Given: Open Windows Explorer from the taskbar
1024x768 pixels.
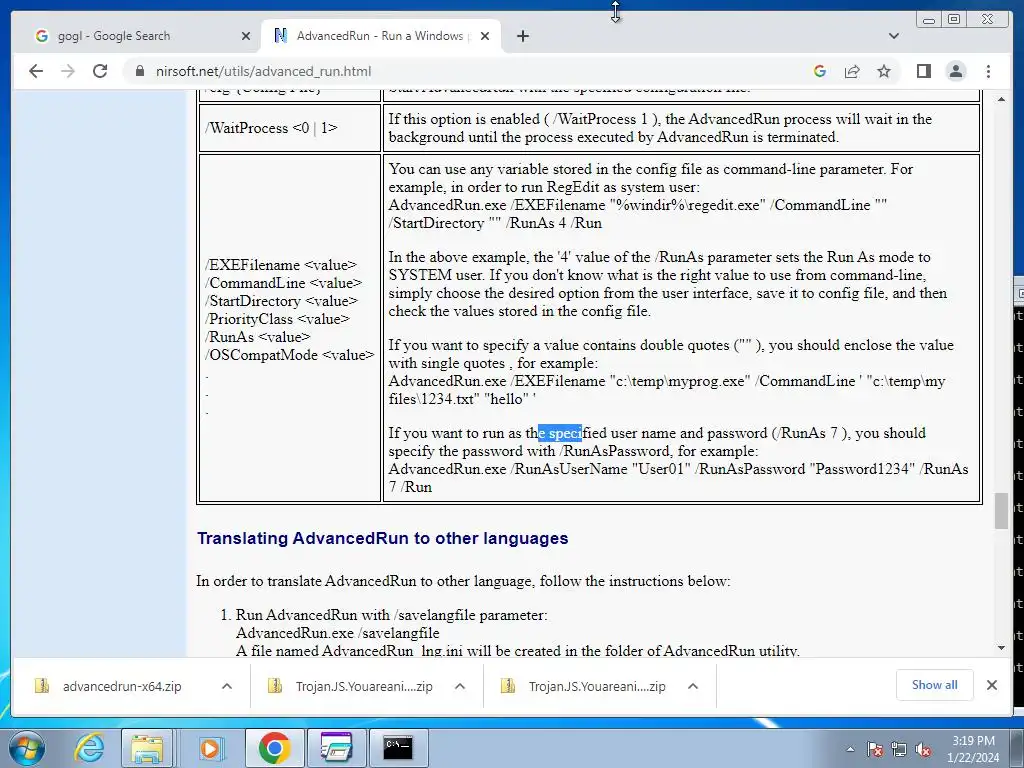Looking at the screenshot, I should coord(147,748).
